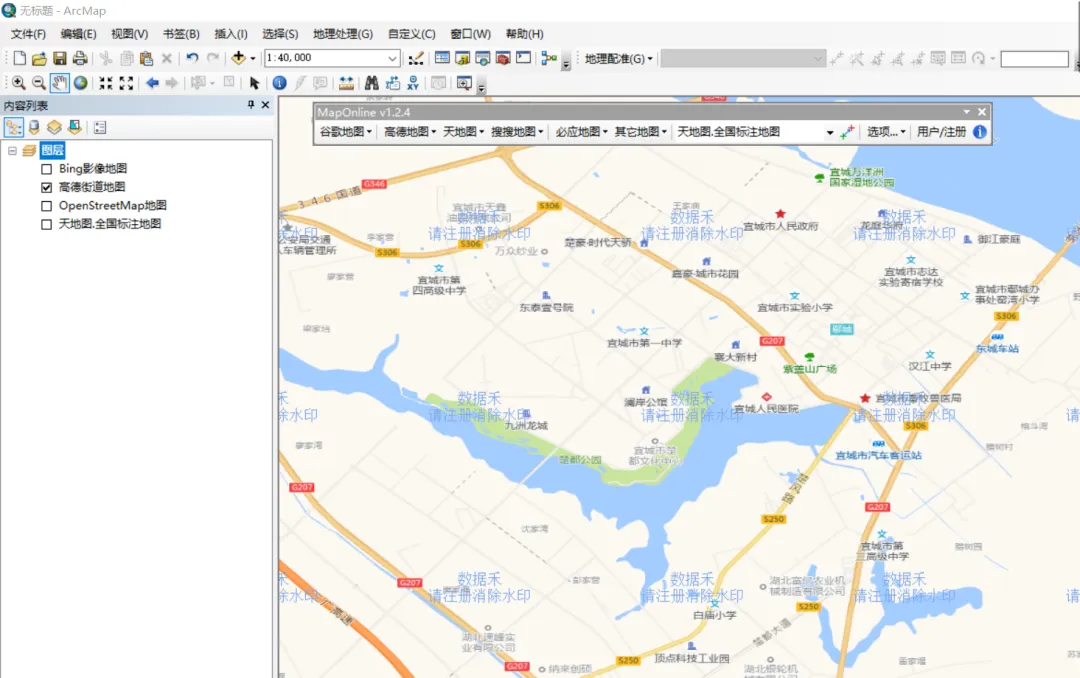Open the Catalog window icon
Screen dimensions: 1080x678
point(463,59)
